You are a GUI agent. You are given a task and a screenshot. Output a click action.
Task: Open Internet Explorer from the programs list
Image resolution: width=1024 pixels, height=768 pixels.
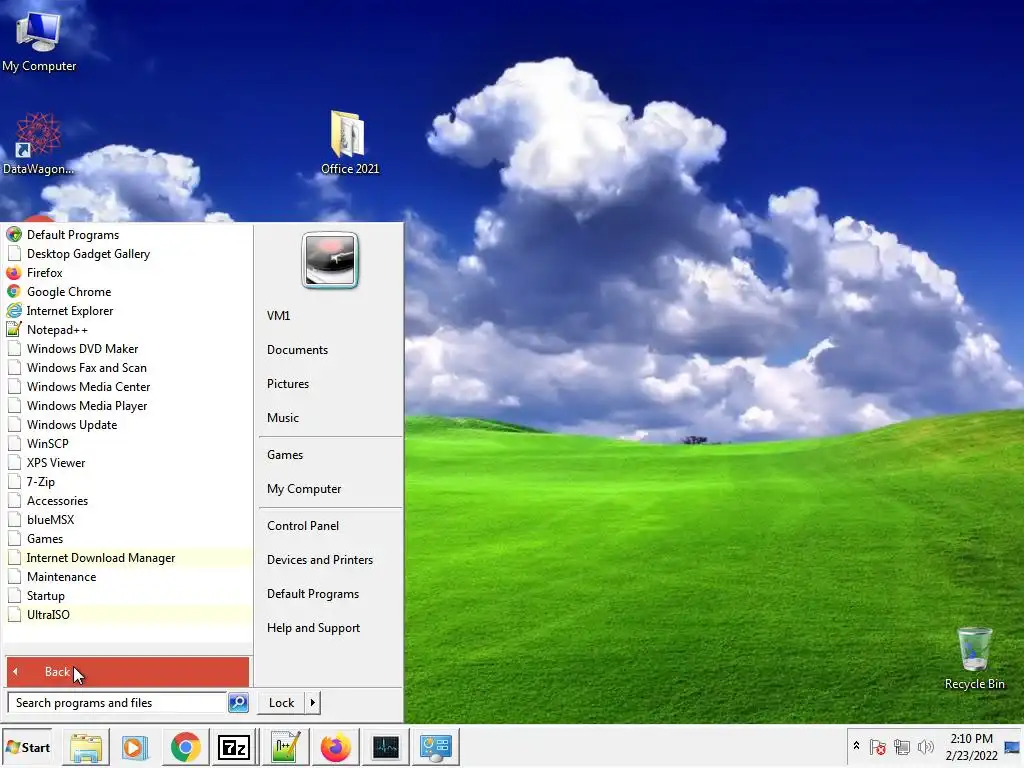tap(128, 310)
